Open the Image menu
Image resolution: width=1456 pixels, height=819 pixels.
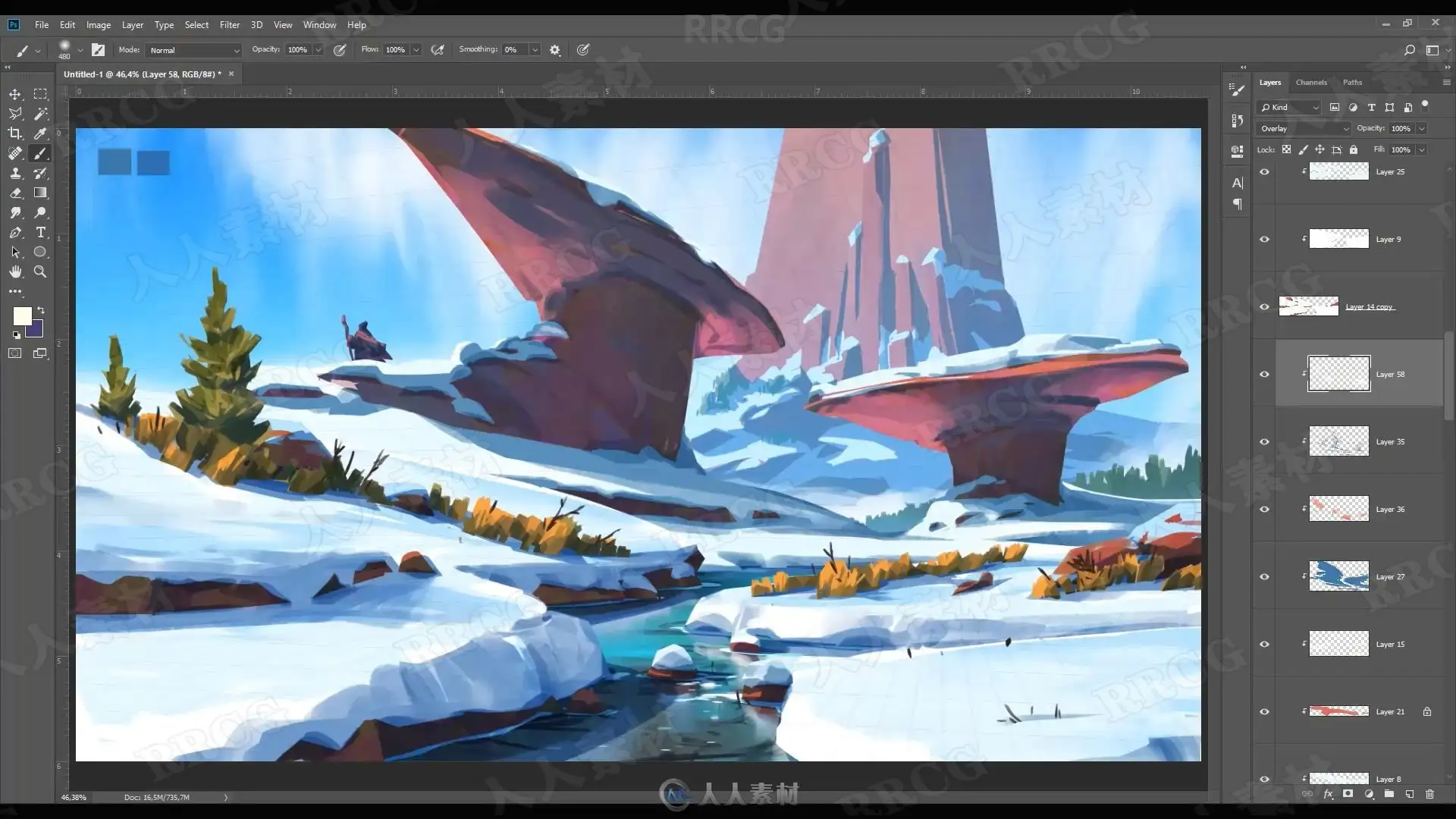tap(99, 25)
